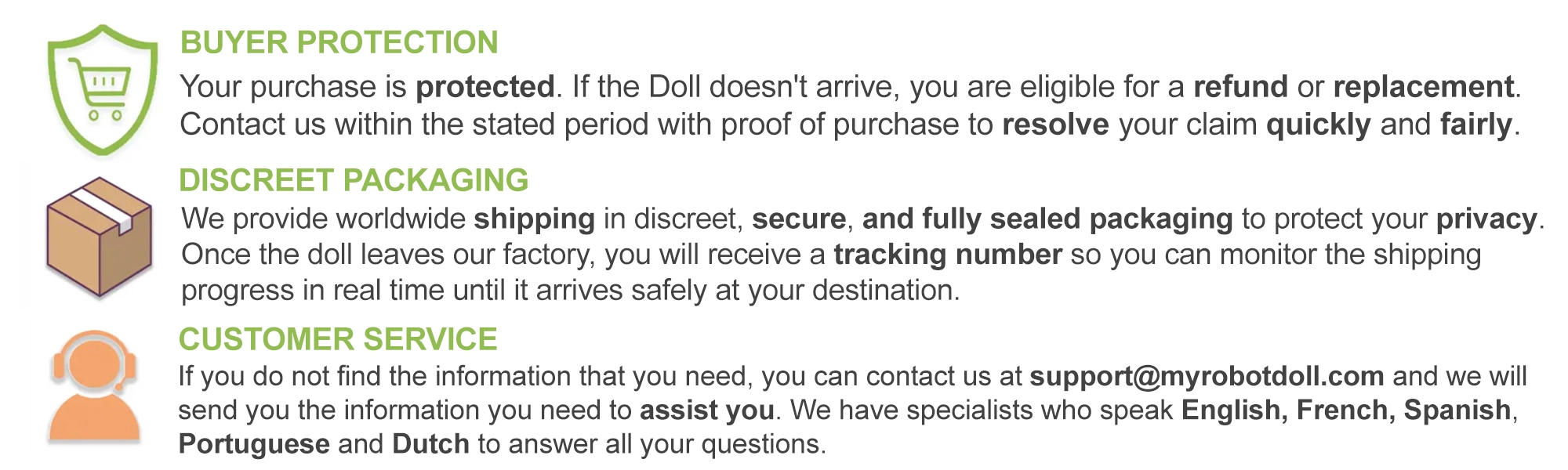Click the bold word "shipping"

[x=534, y=219]
